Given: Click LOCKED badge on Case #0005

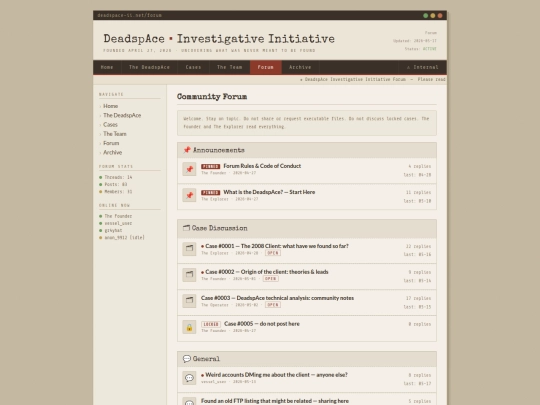Looking at the screenshot, I should 211,324.
